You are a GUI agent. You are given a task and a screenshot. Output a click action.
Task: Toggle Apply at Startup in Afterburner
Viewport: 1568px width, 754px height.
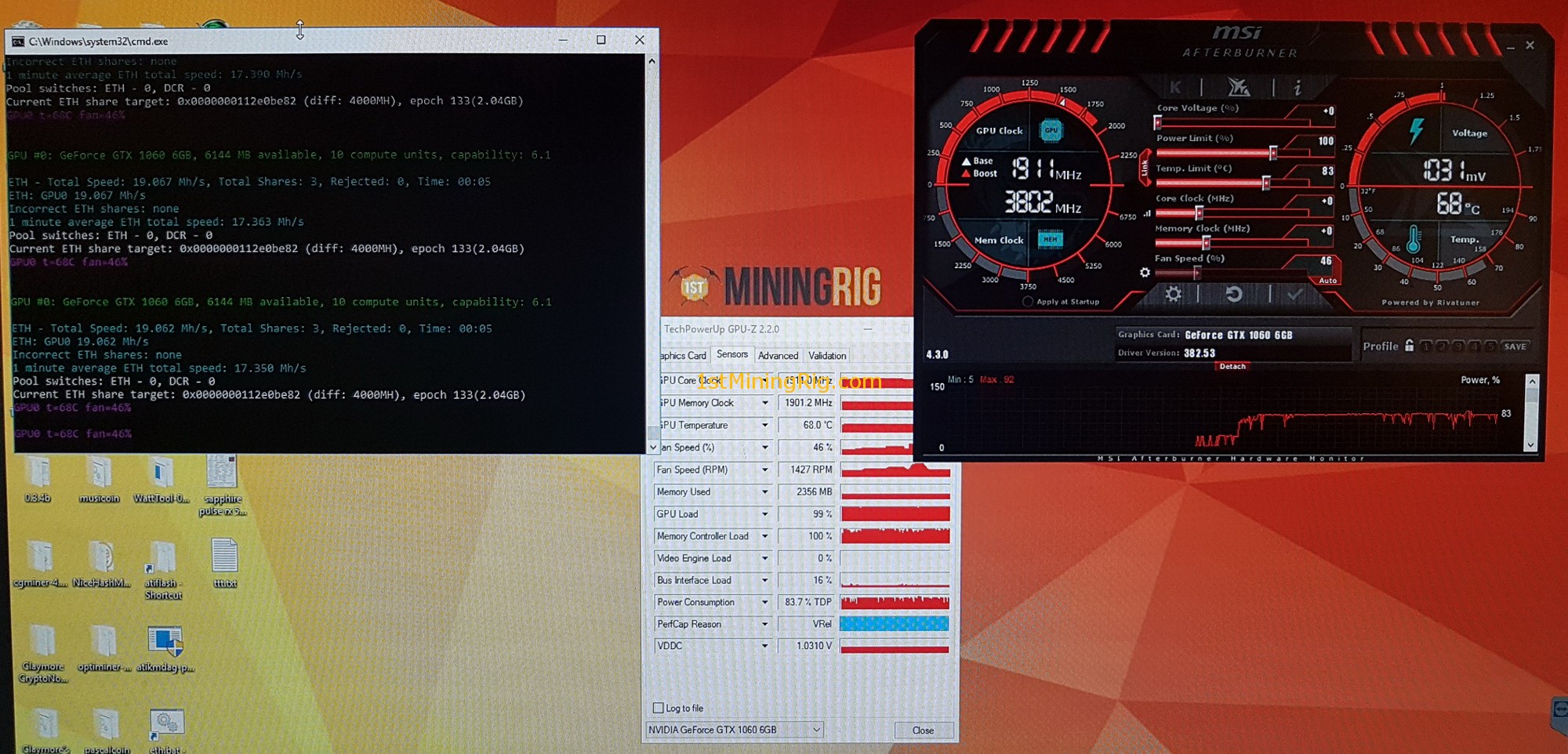click(x=1028, y=302)
